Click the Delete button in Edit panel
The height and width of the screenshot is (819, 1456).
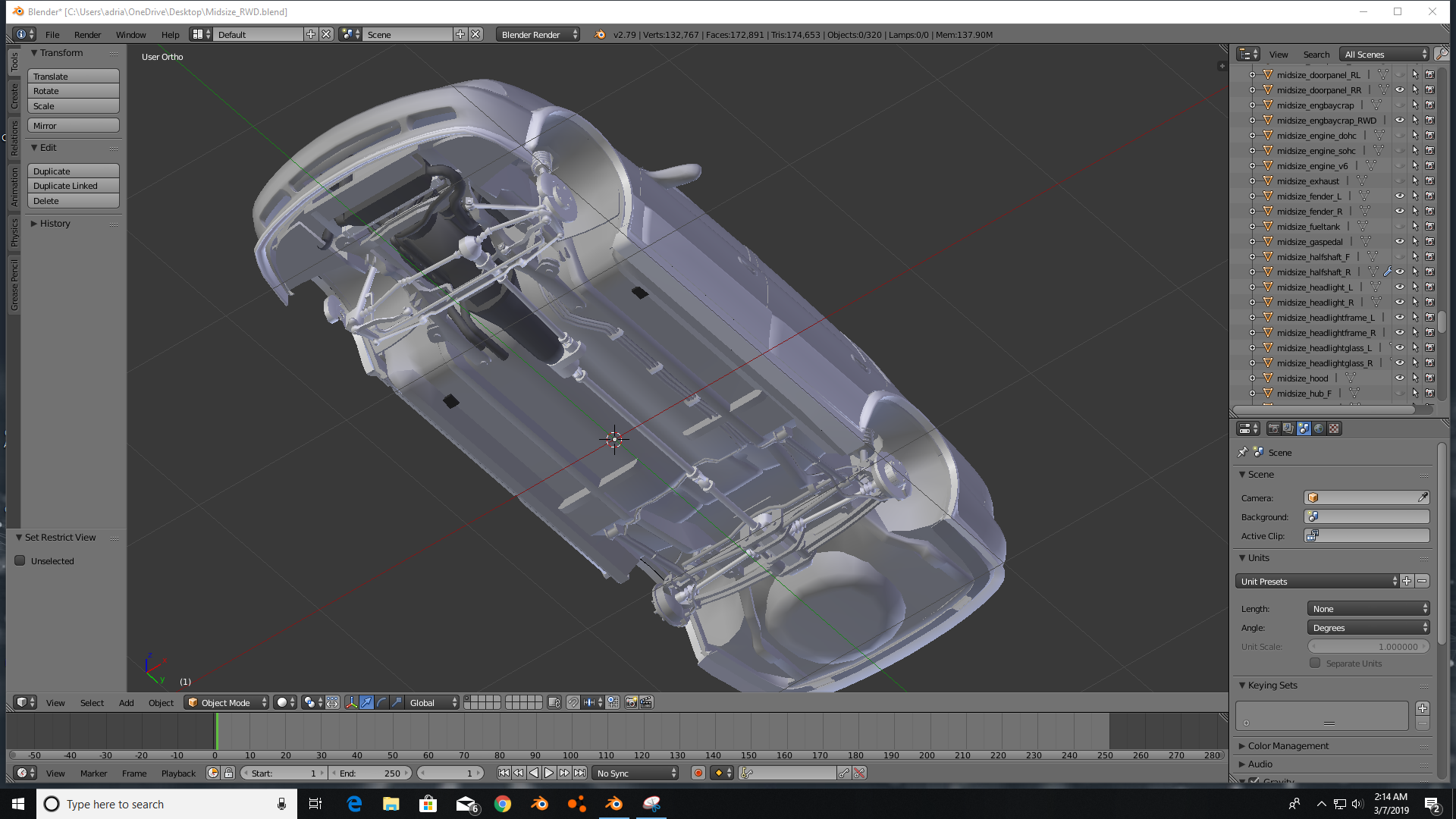74,200
